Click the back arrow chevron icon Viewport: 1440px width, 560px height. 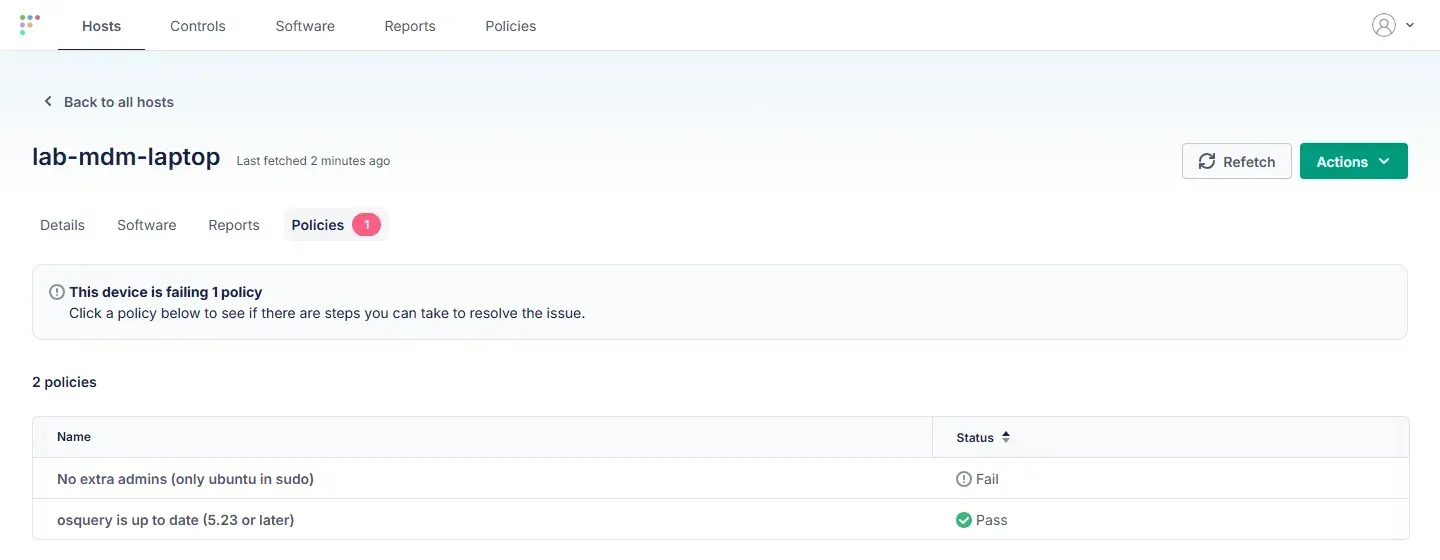(47, 102)
